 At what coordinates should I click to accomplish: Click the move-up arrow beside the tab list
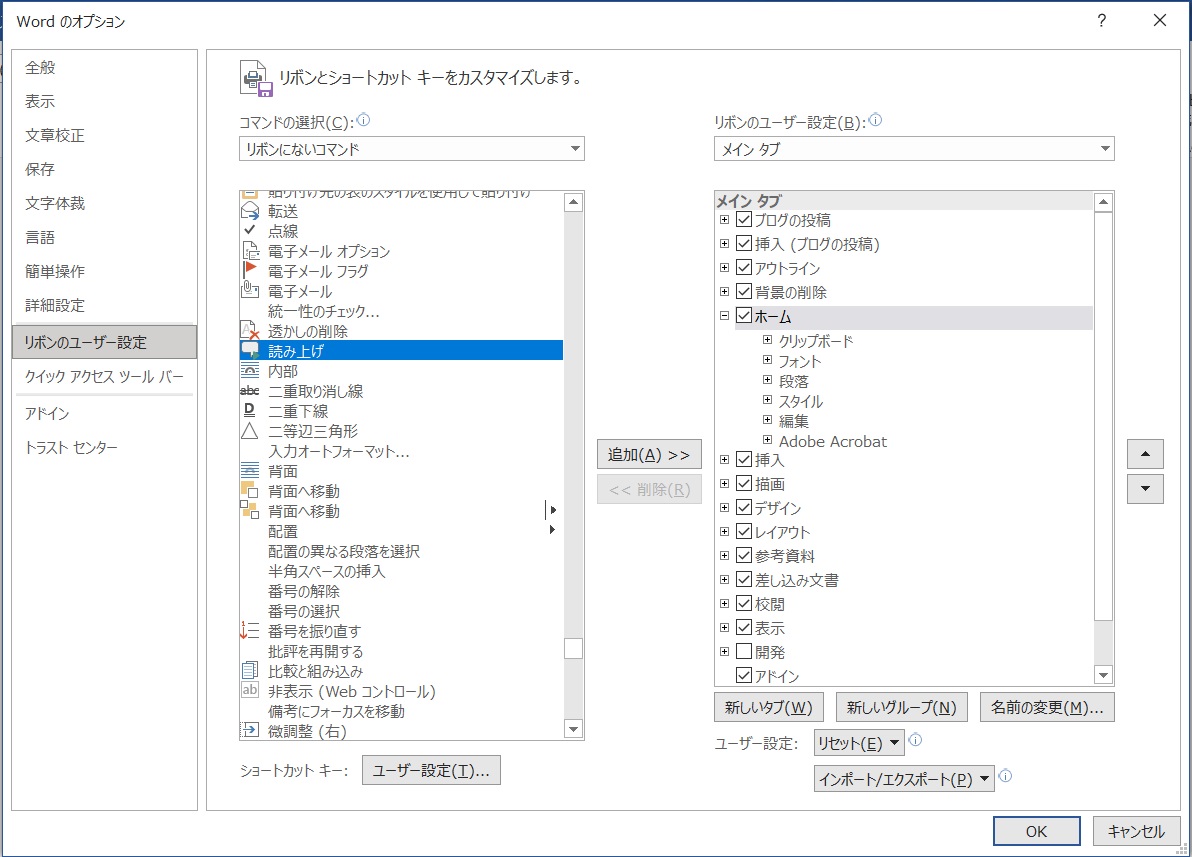tap(1145, 453)
